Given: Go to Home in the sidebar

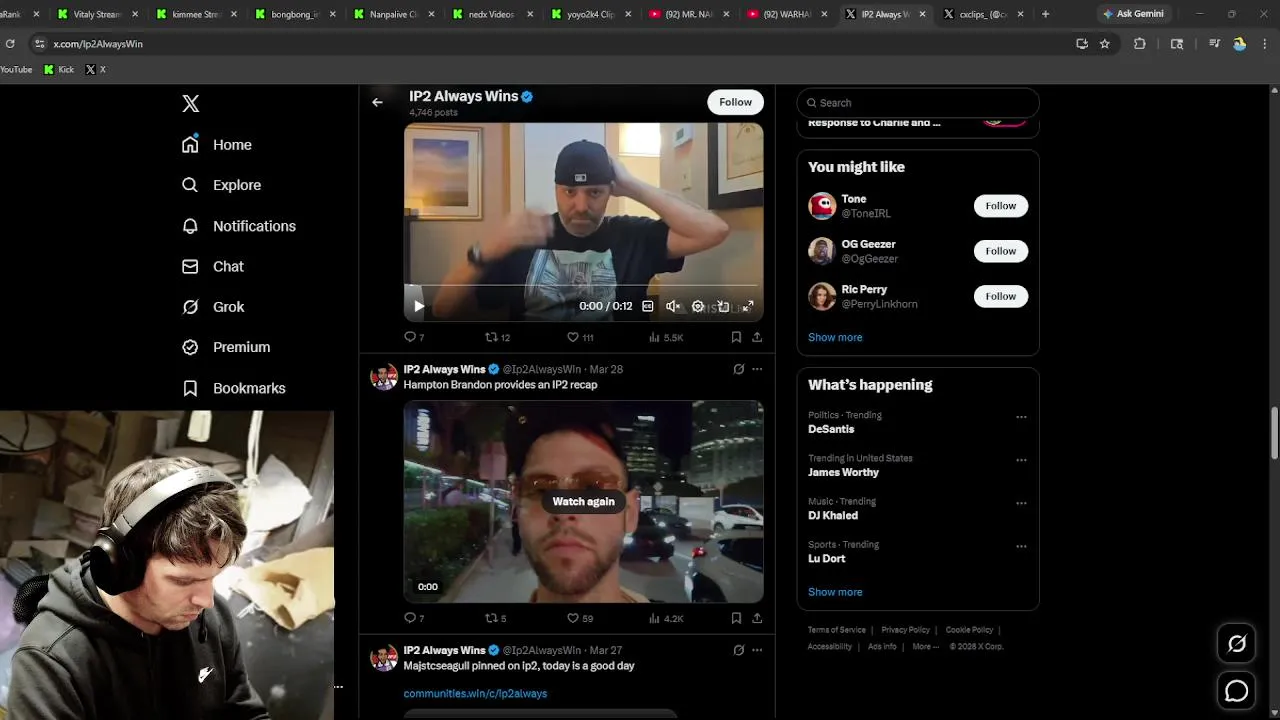Looking at the screenshot, I should click(x=217, y=145).
